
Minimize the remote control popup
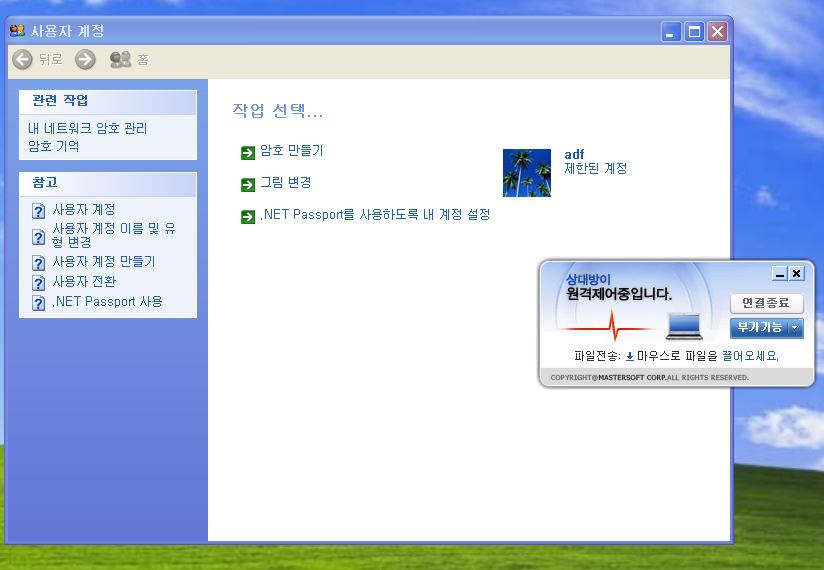[x=780, y=273]
